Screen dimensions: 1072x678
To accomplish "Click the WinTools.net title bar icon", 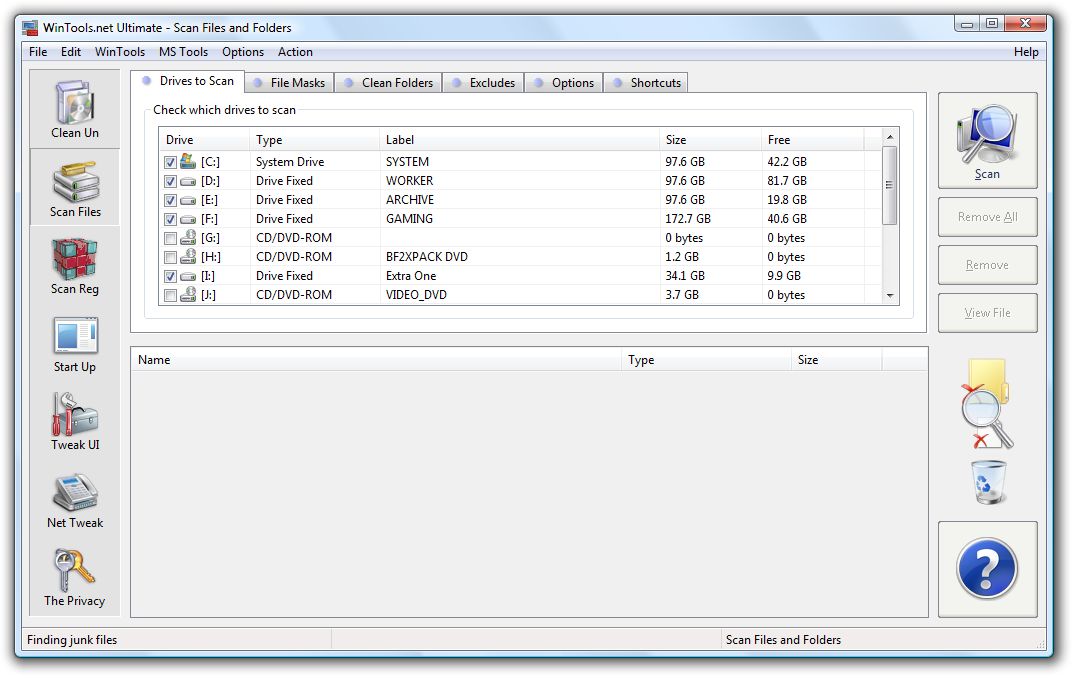I will [x=29, y=28].
